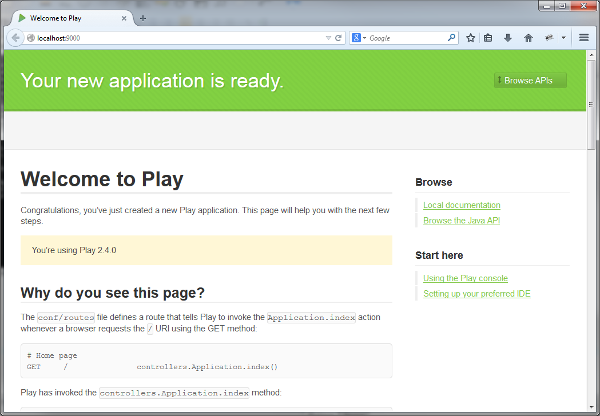This screenshot has width=600, height=416.
Task: Close the browser window
Action: point(584,6)
